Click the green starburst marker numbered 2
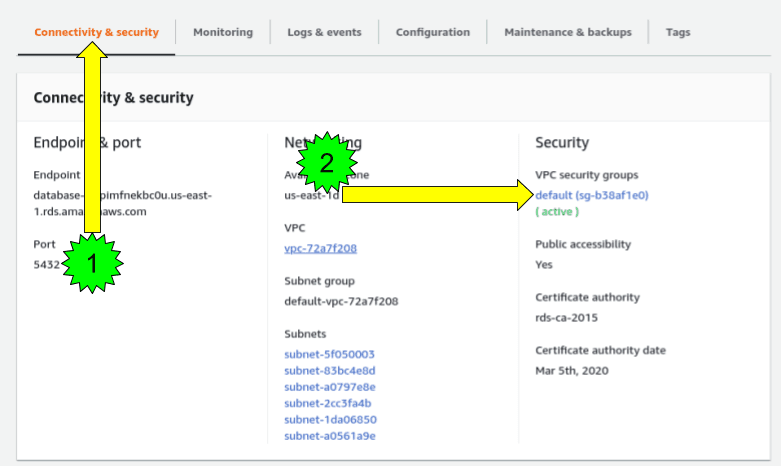 tap(326, 161)
